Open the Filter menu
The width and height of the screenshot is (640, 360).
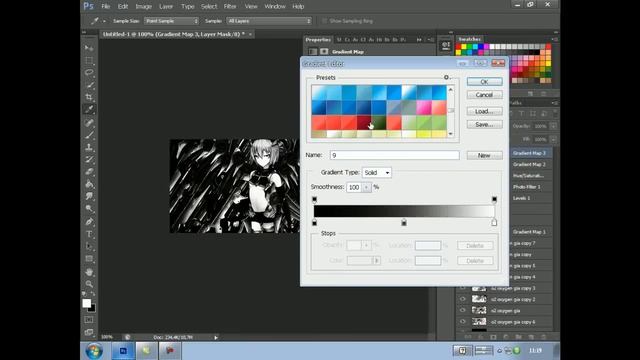click(x=230, y=7)
